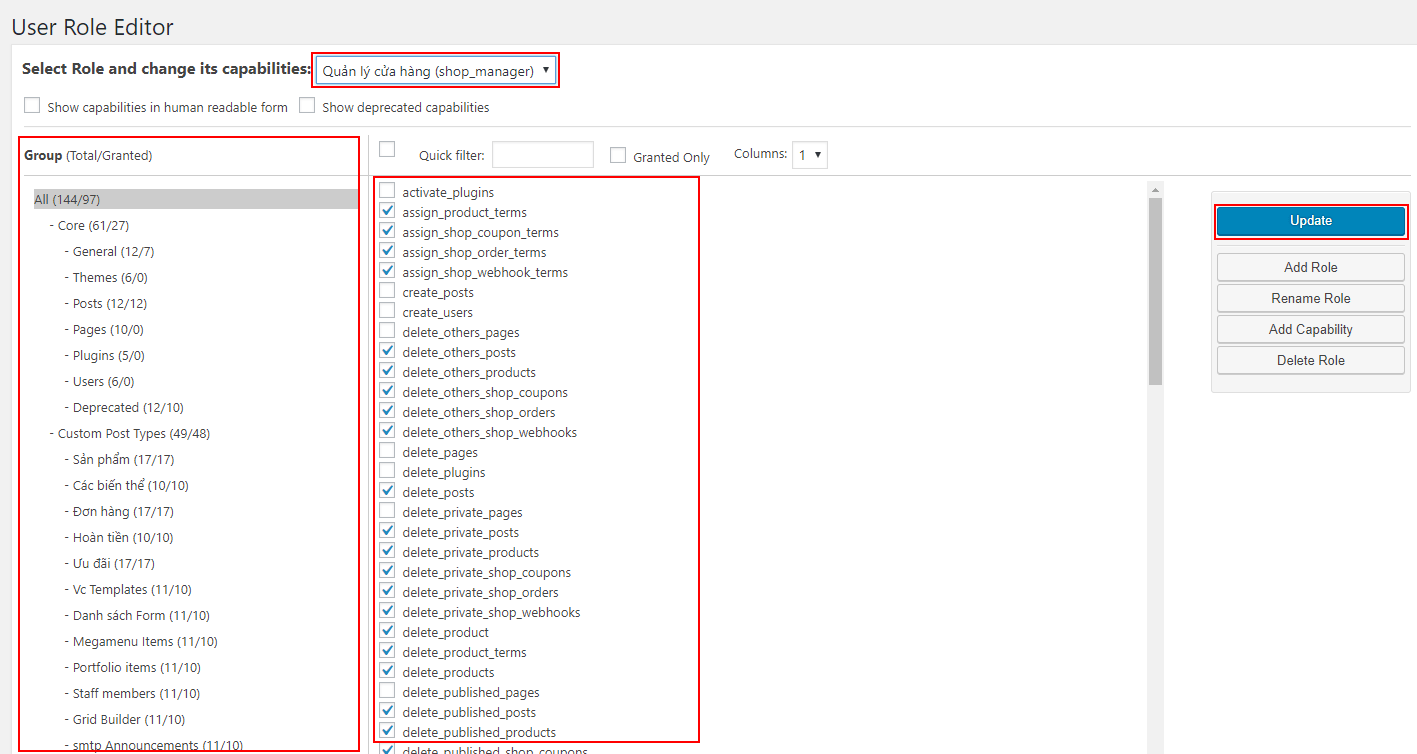The image size is (1417, 754).
Task: Click the delete_product capability label
Action: [446, 632]
